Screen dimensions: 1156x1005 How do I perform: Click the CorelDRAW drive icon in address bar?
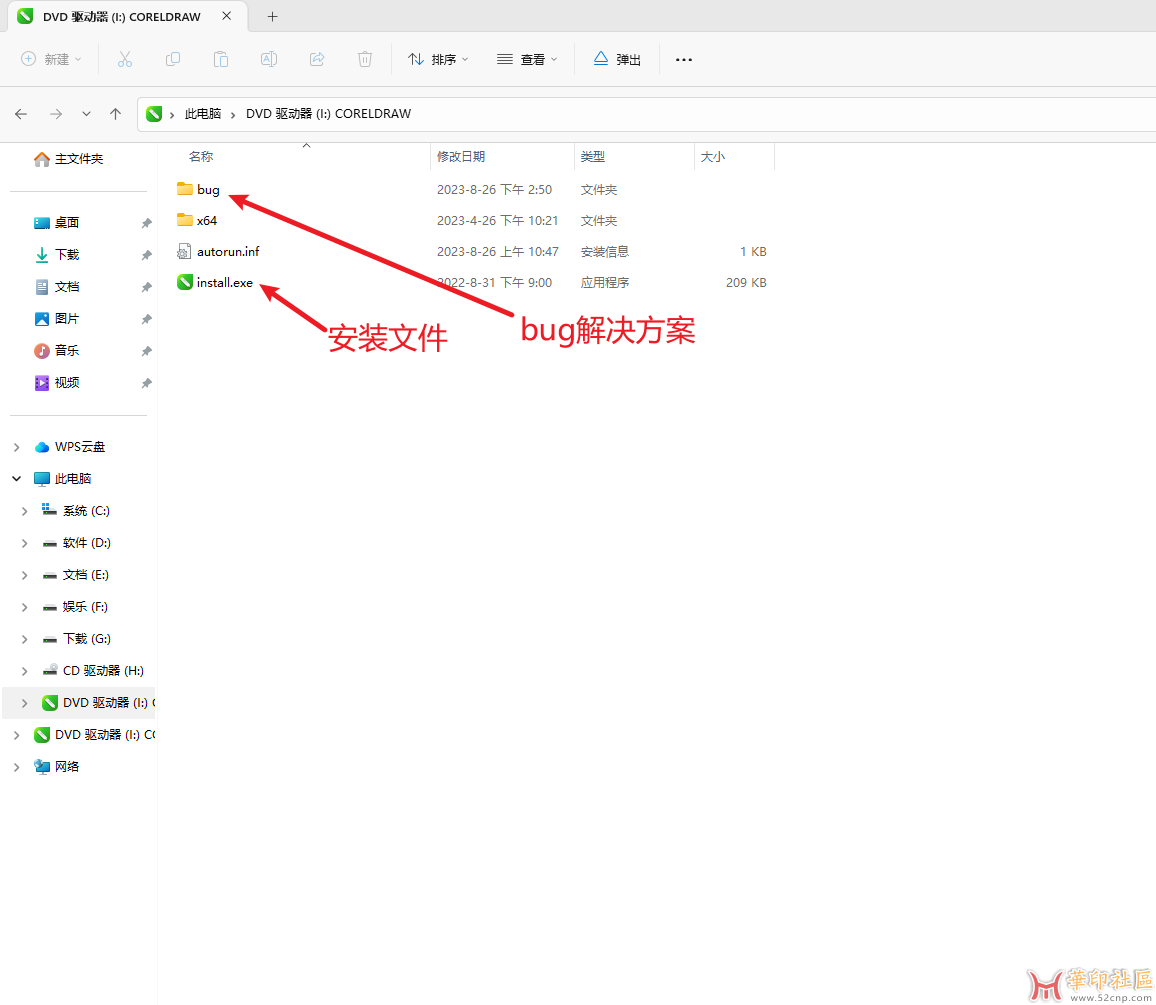point(154,114)
